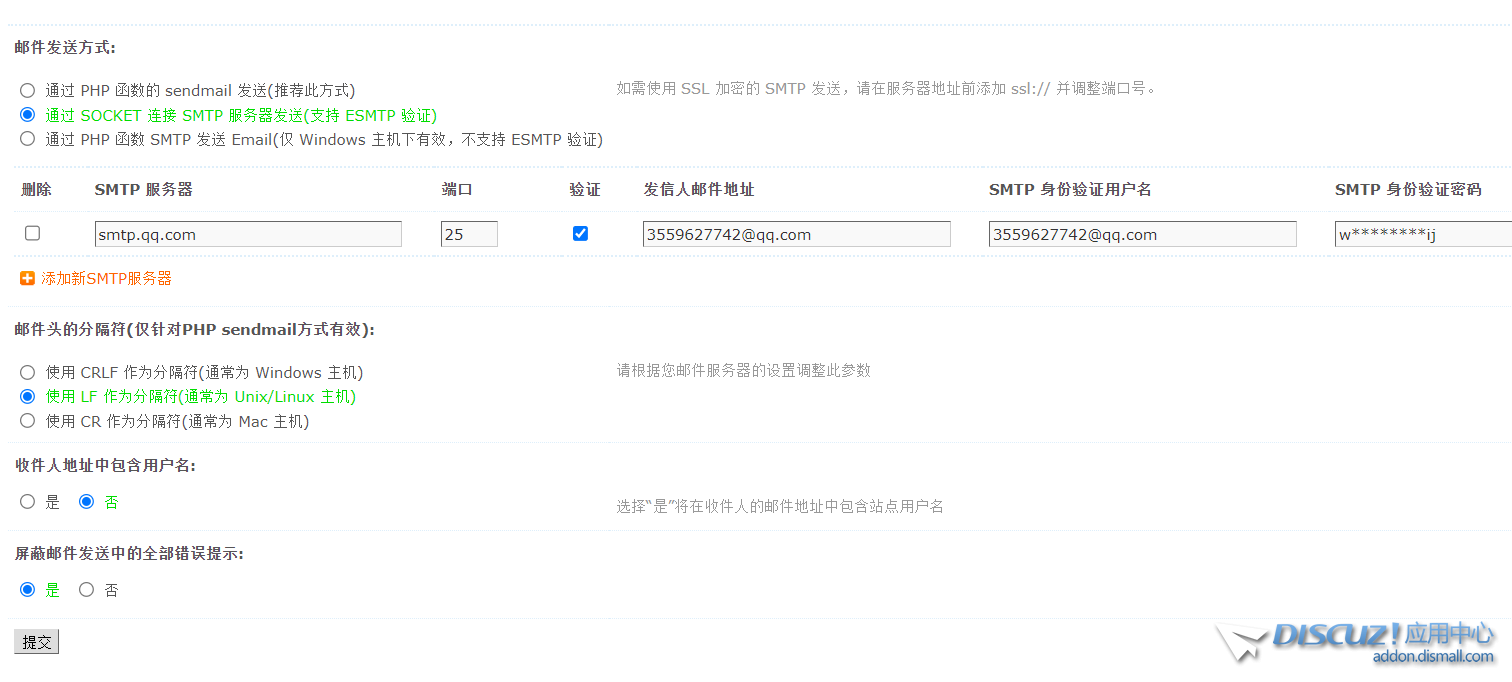Click the SMTP server field containing smtp.qq.com
The image size is (1512, 682).
[248, 234]
